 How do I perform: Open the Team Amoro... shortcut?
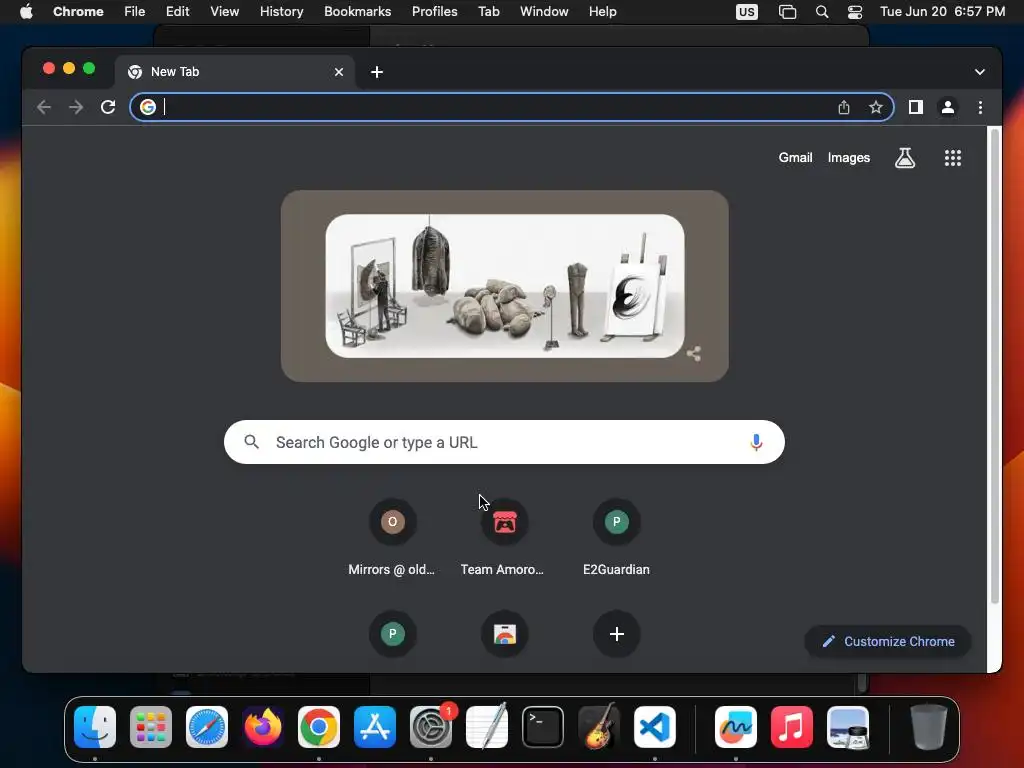click(x=503, y=538)
